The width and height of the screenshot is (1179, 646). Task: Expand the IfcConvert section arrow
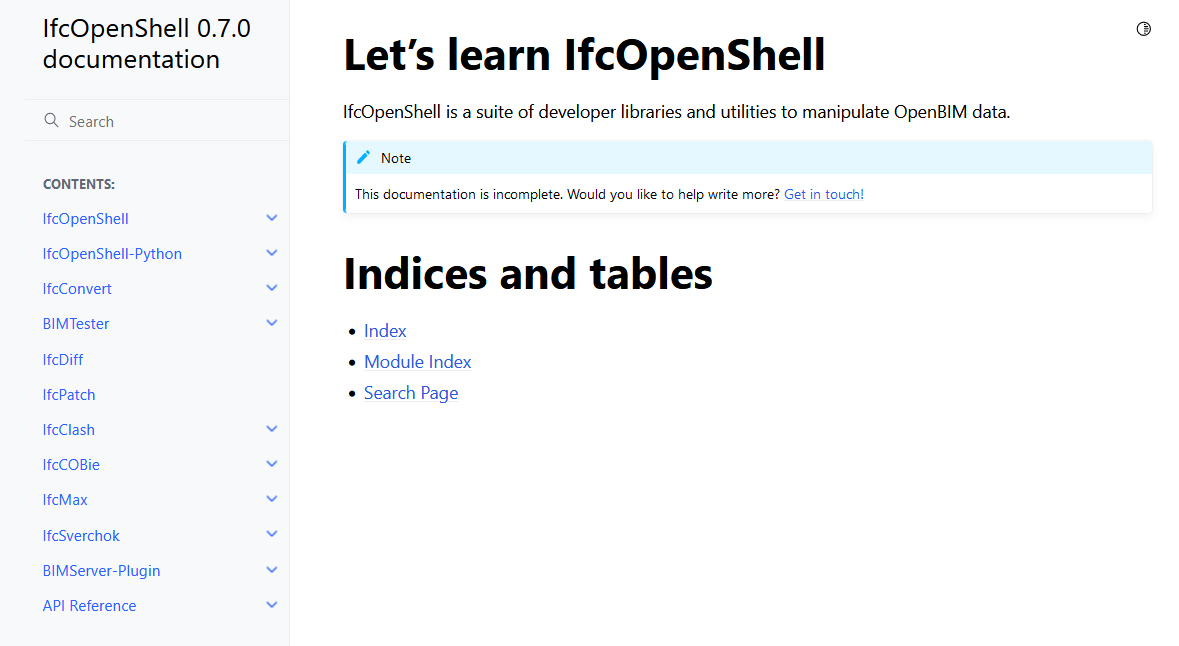[271, 288]
